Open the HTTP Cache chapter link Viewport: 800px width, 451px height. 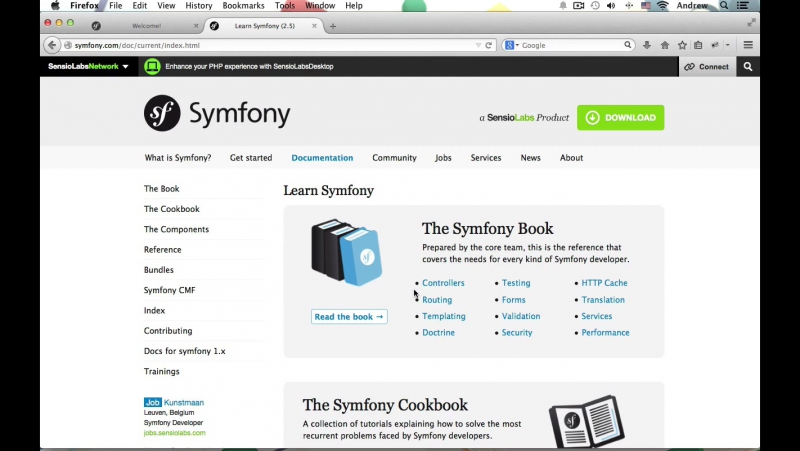[604, 283]
